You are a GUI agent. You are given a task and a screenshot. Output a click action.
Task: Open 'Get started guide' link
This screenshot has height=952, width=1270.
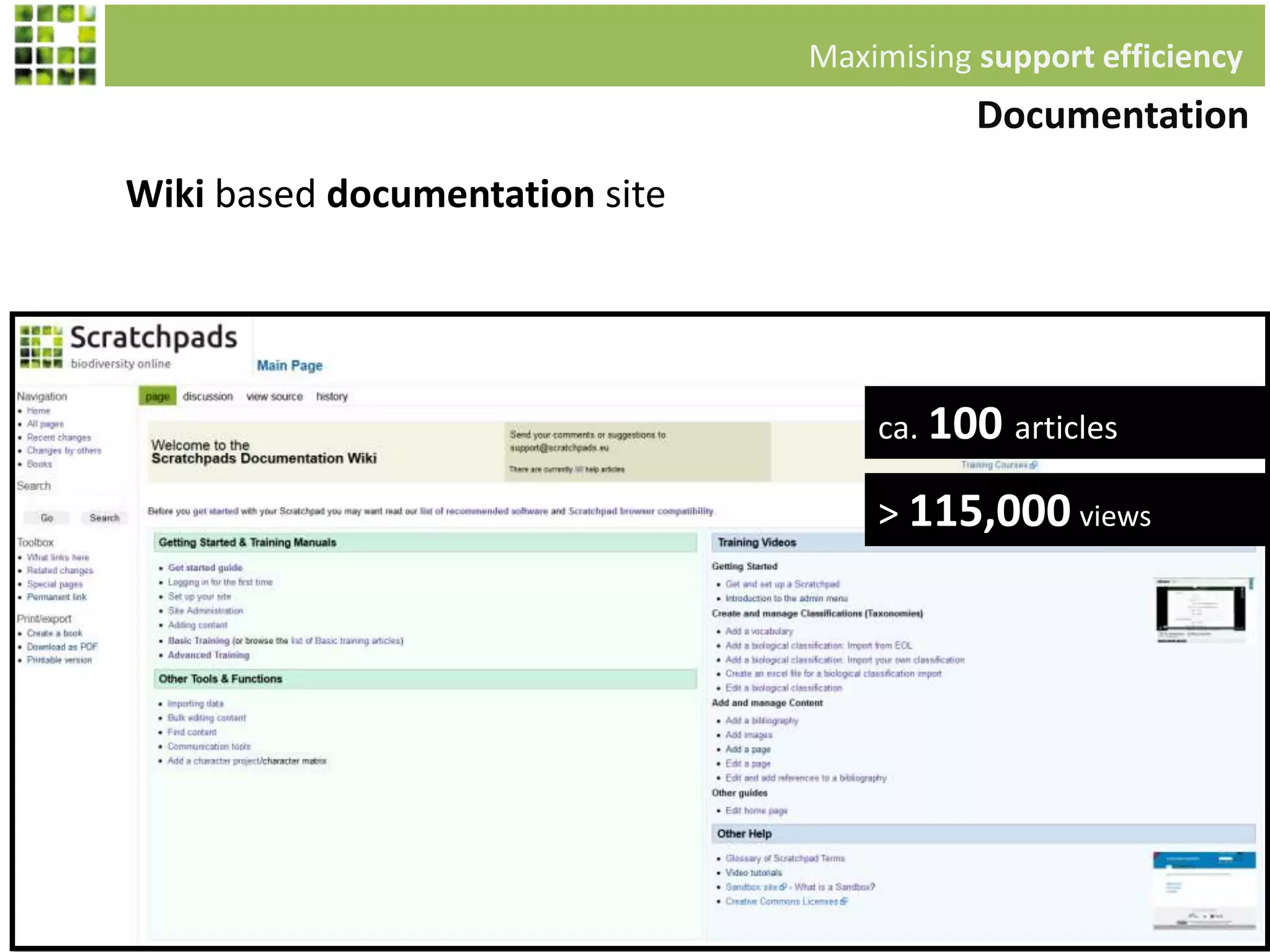pyautogui.click(x=205, y=568)
